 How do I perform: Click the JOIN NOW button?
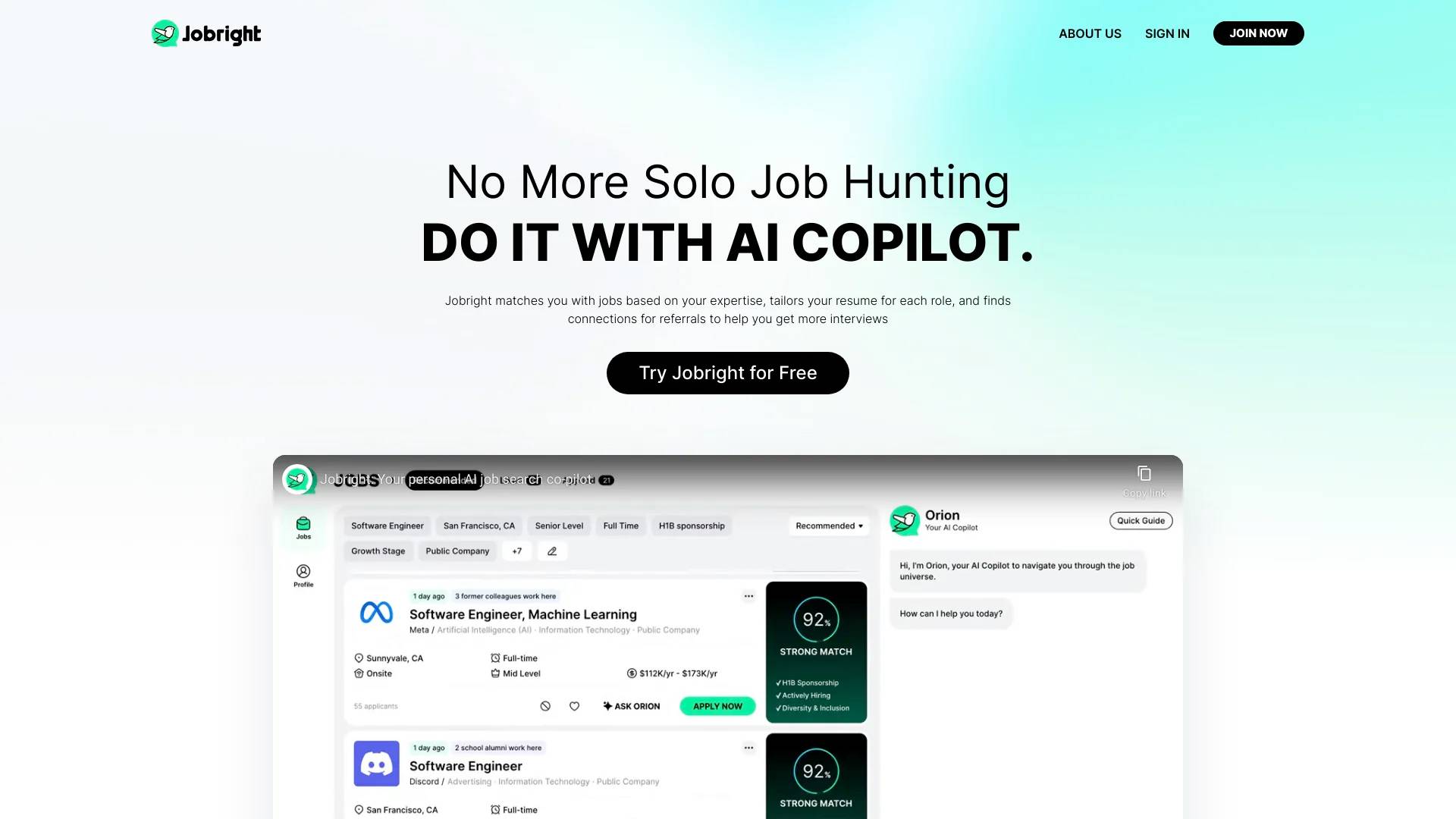(x=1258, y=33)
